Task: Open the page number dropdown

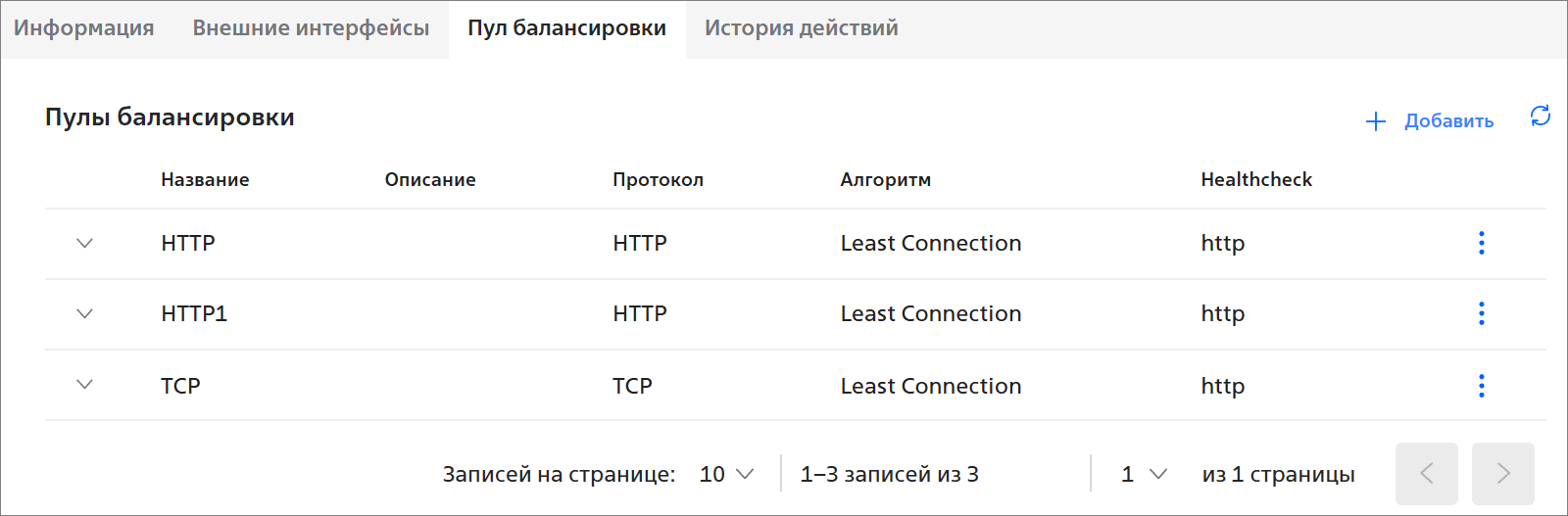Action: (x=1144, y=474)
